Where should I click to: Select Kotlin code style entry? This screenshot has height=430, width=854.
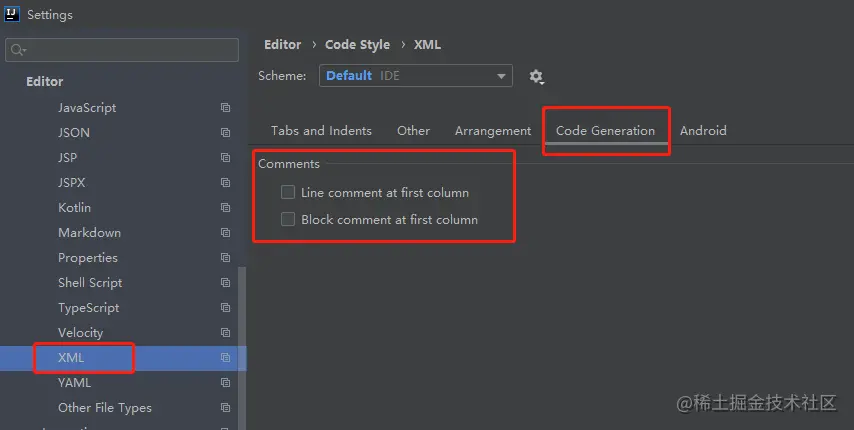(x=75, y=207)
